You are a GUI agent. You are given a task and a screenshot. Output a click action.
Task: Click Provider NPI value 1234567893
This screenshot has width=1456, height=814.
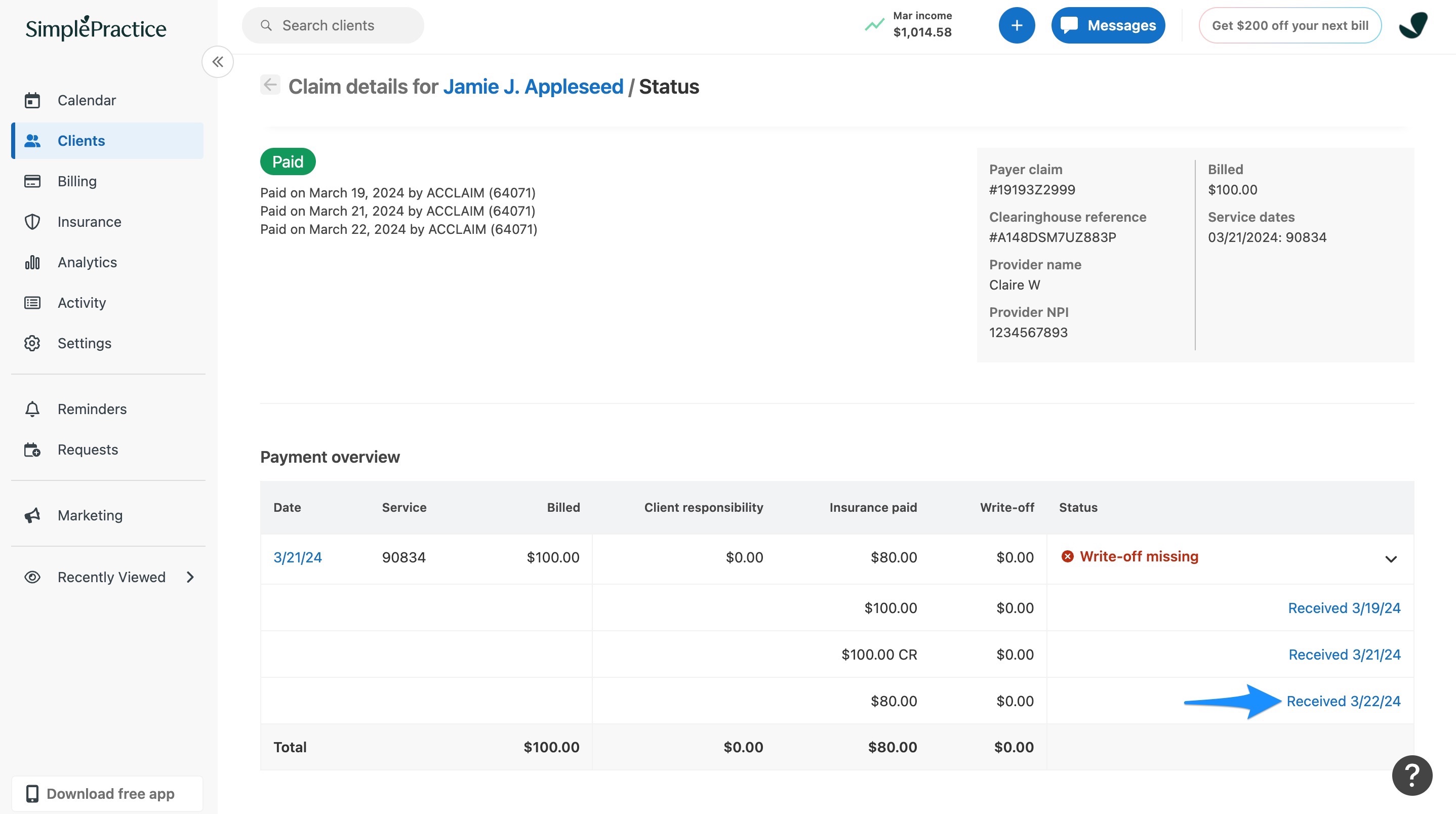(x=1028, y=333)
